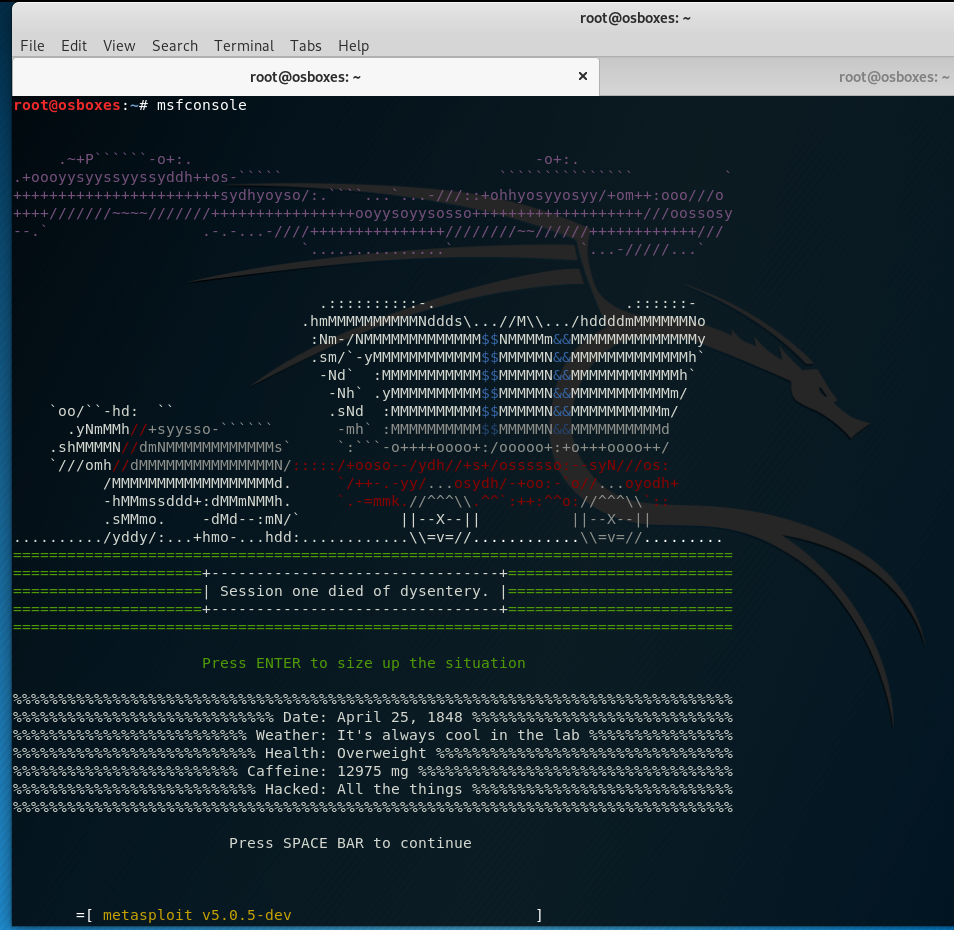Open the Help menu

(x=352, y=45)
